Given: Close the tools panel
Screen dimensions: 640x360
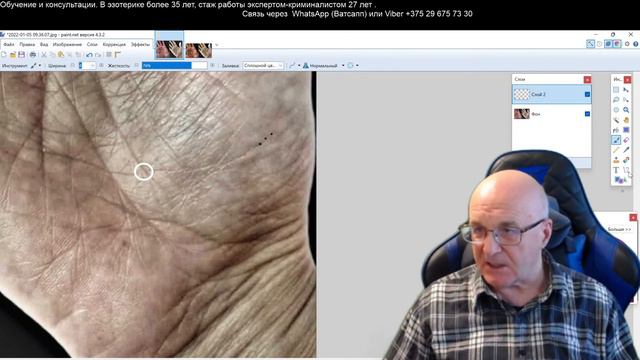Looking at the screenshot, I should pyautogui.click(x=627, y=80).
